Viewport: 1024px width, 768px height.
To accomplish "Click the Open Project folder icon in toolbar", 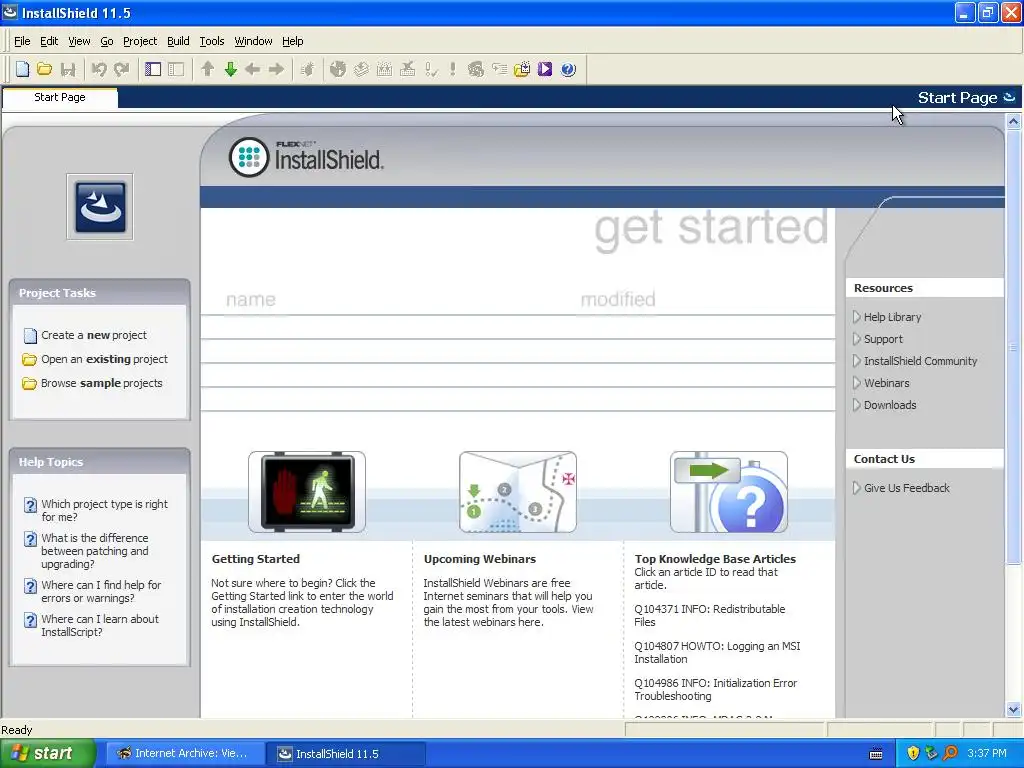I will pos(44,69).
